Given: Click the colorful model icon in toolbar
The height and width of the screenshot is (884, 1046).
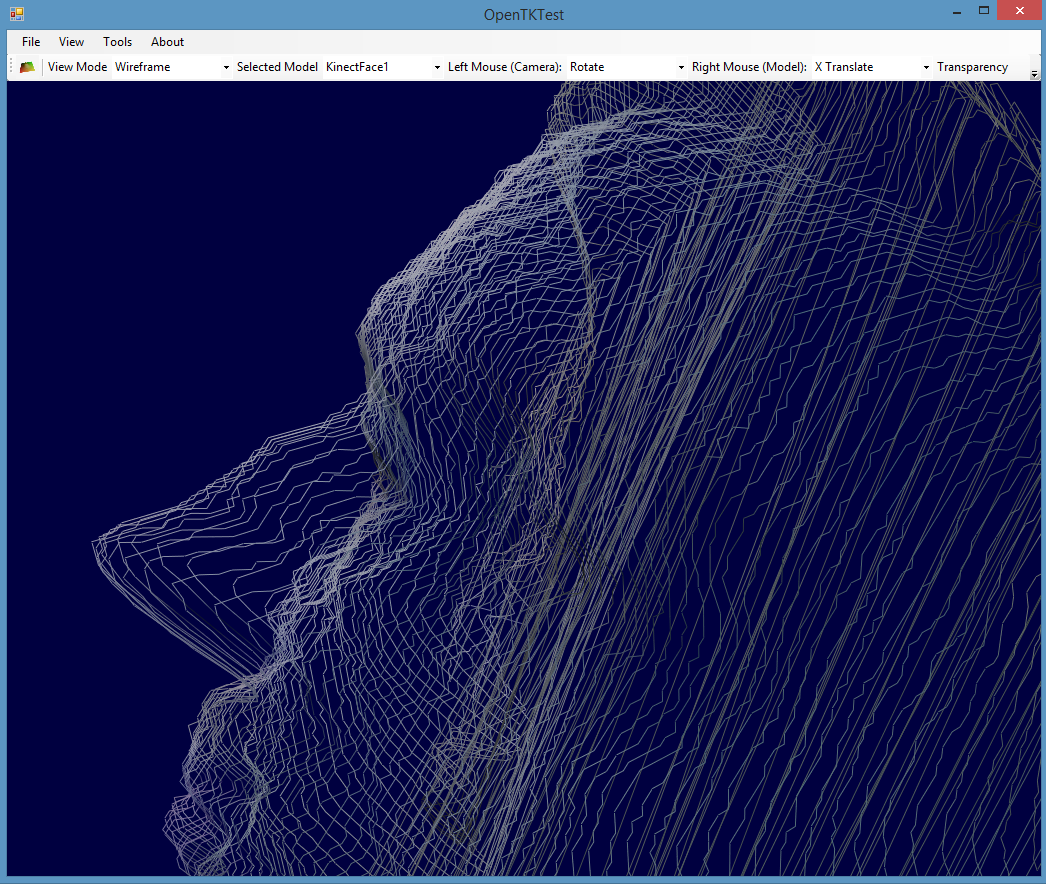Looking at the screenshot, I should 27,67.
